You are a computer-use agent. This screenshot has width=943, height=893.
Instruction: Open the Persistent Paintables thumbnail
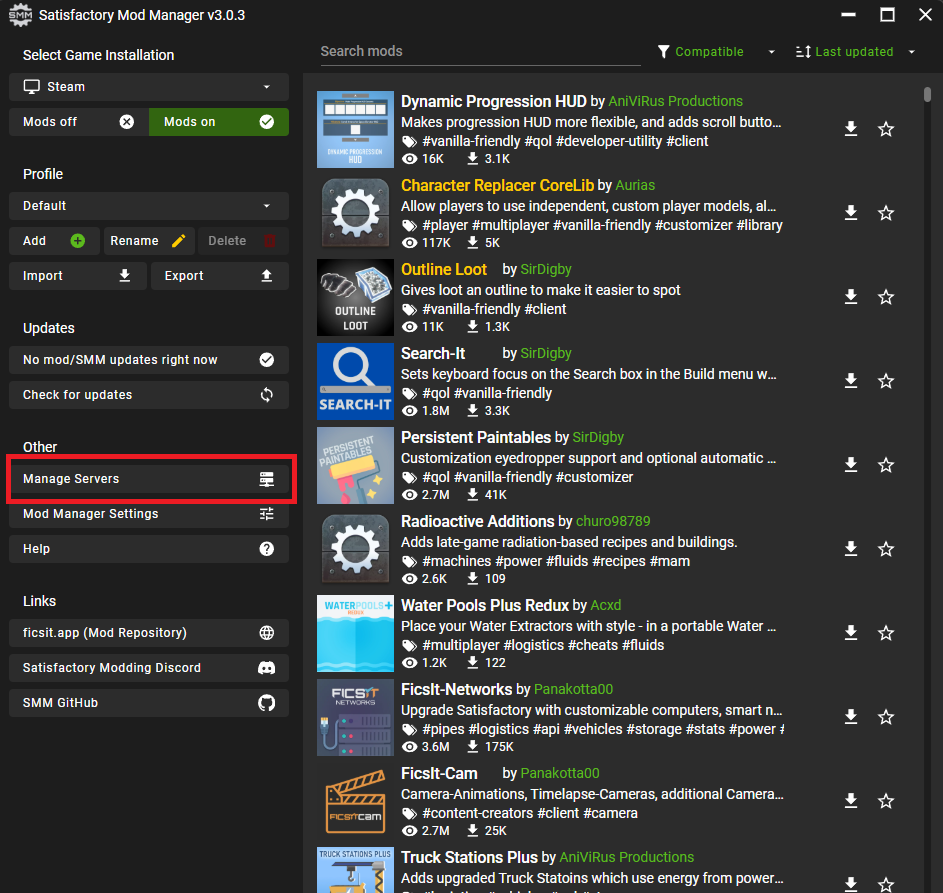(355, 465)
